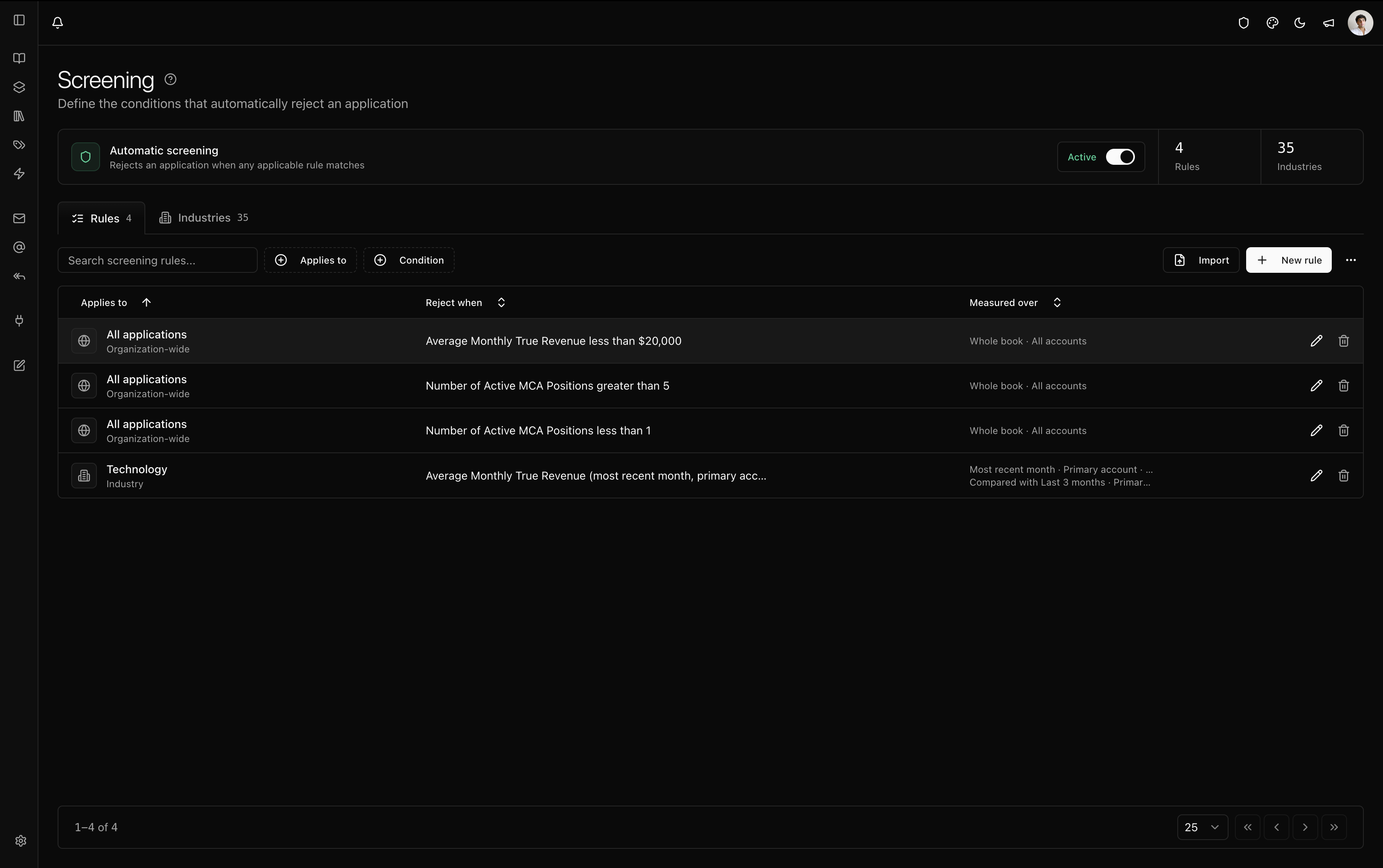Image resolution: width=1383 pixels, height=868 pixels.
Task: Open the more options ellipsis menu
Action: (x=1351, y=260)
